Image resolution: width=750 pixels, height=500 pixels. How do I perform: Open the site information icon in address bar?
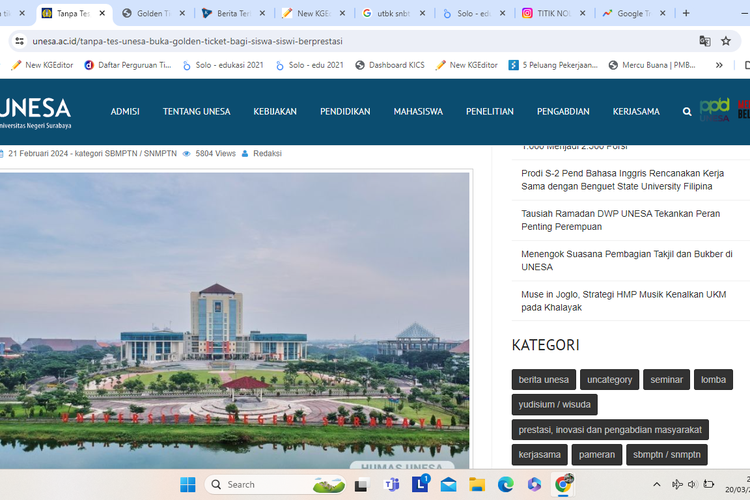tap(18, 41)
